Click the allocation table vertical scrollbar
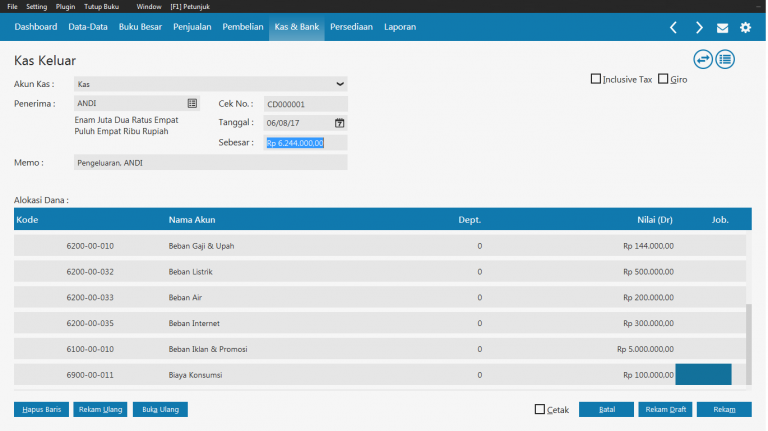Image resolution: width=768 pixels, height=431 pixels. [x=749, y=340]
